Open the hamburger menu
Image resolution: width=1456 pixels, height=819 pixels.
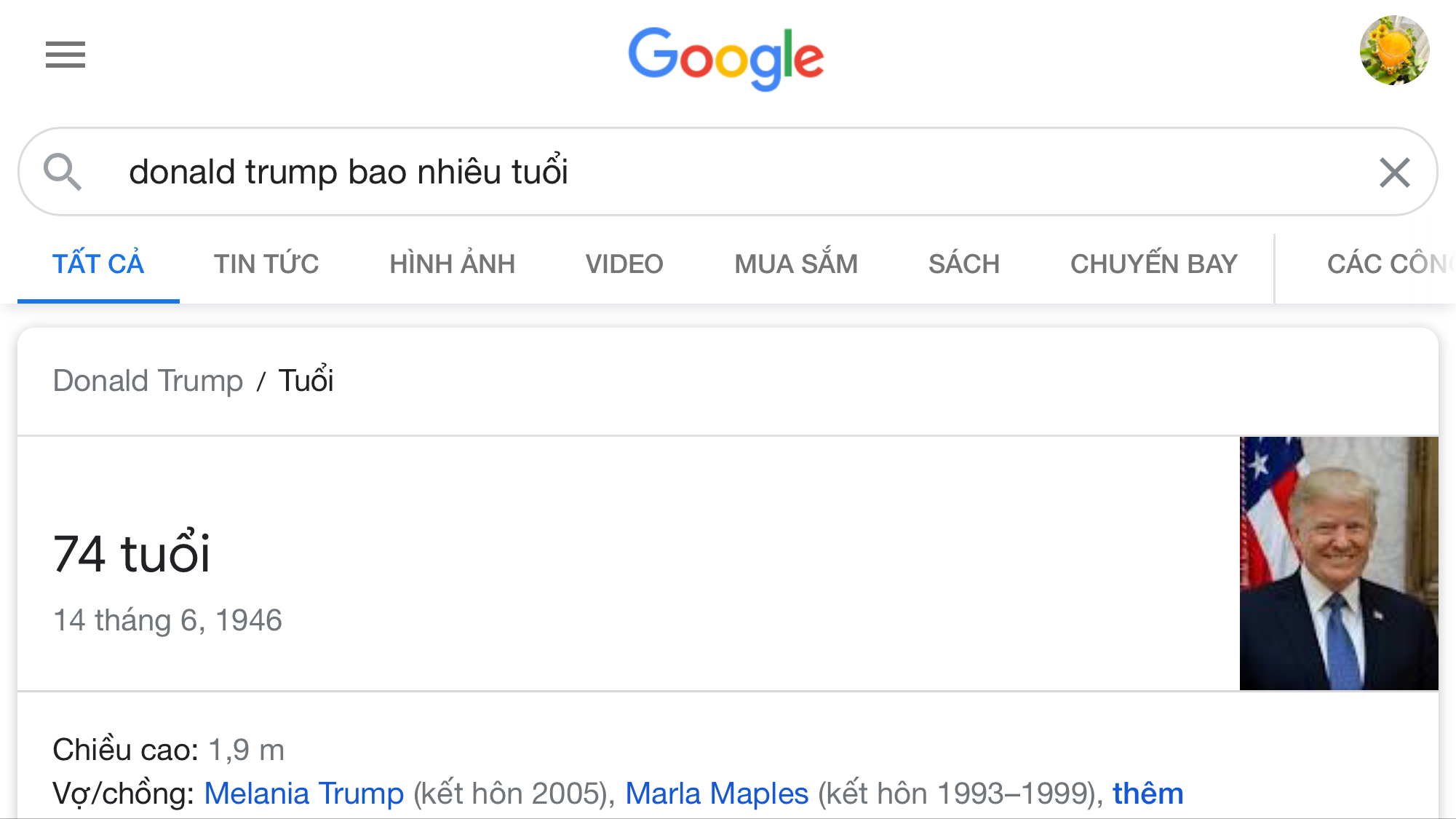(65, 55)
